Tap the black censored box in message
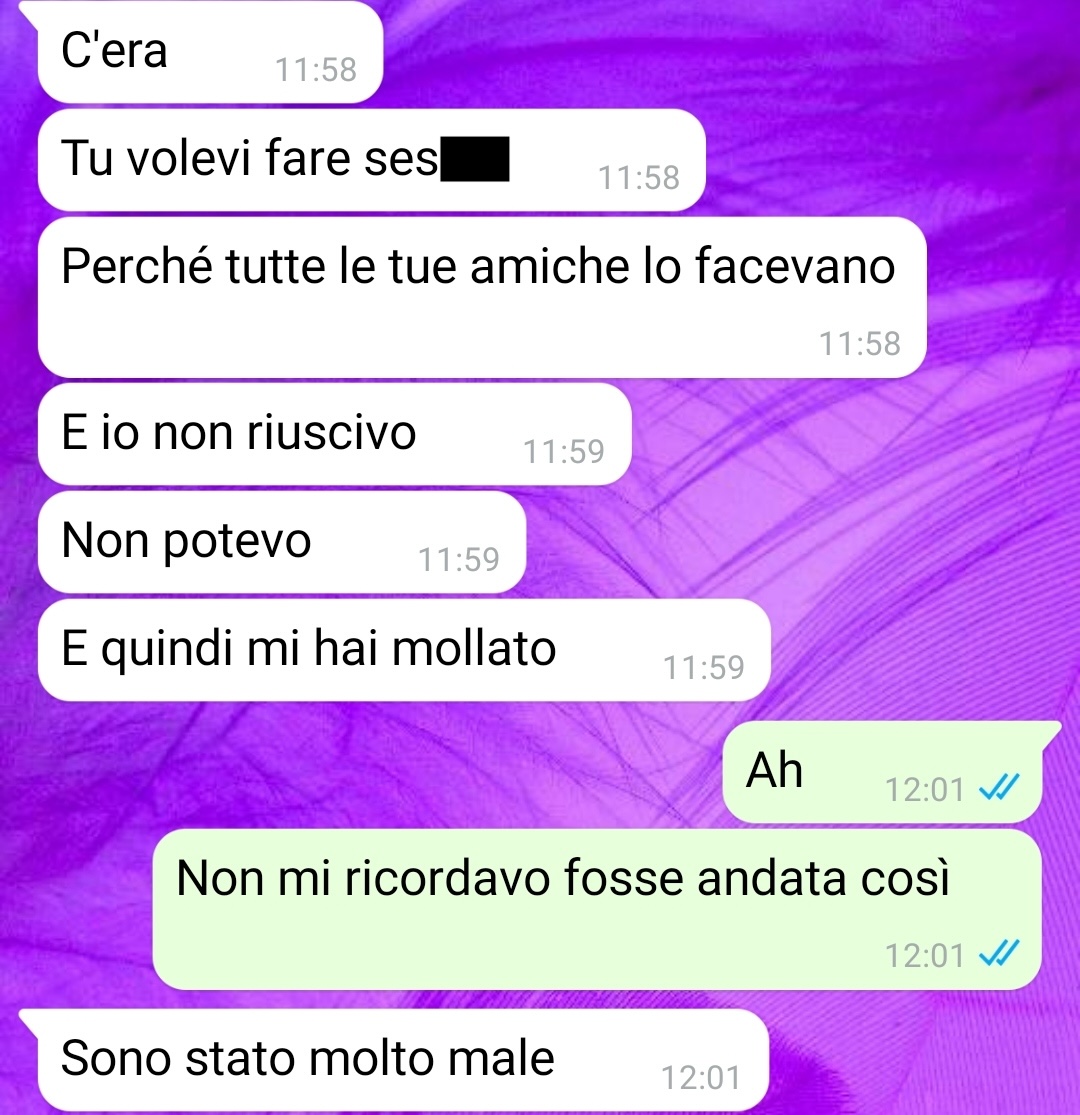 (475, 159)
